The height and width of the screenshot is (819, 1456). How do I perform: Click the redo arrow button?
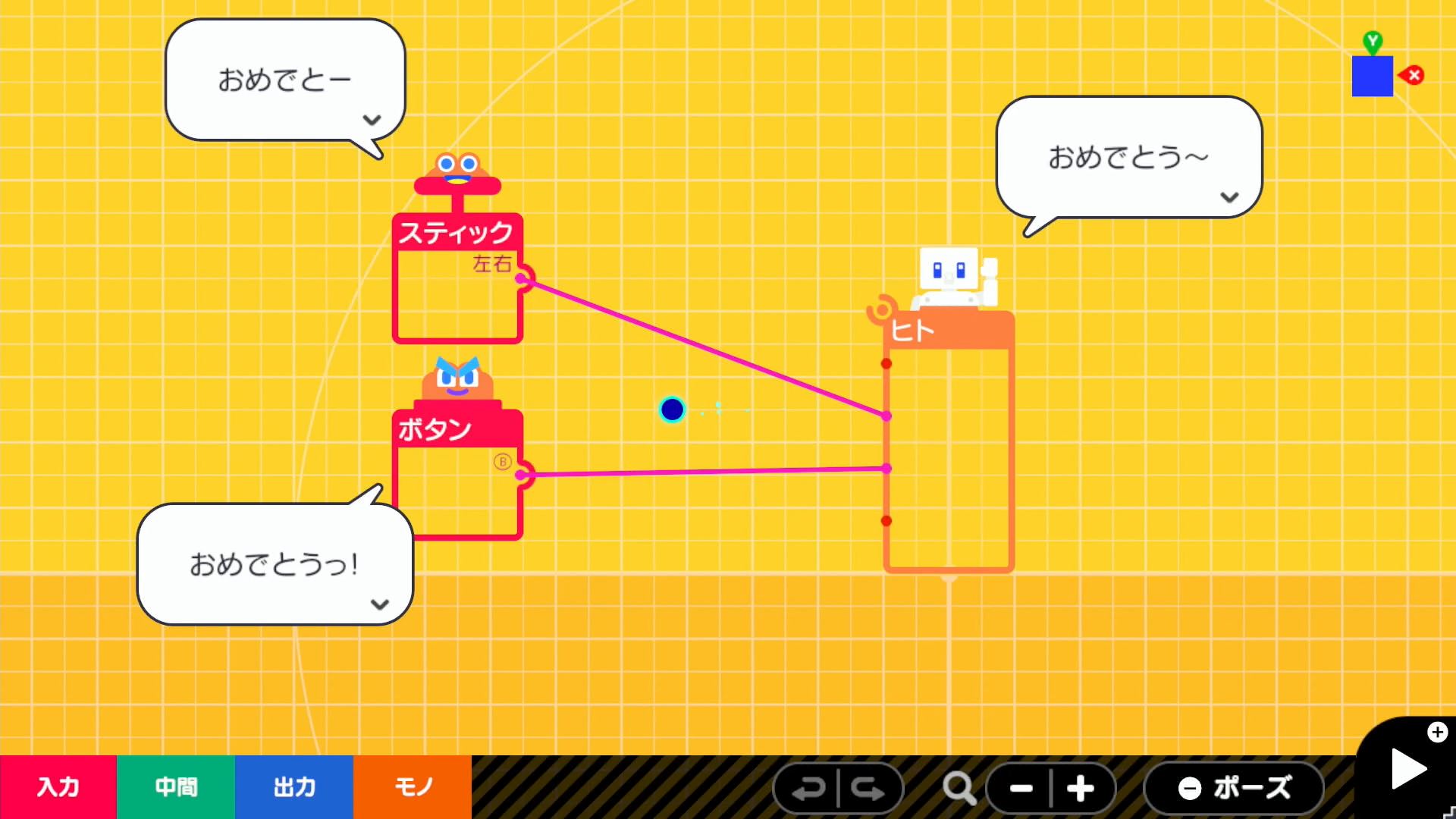[x=868, y=789]
